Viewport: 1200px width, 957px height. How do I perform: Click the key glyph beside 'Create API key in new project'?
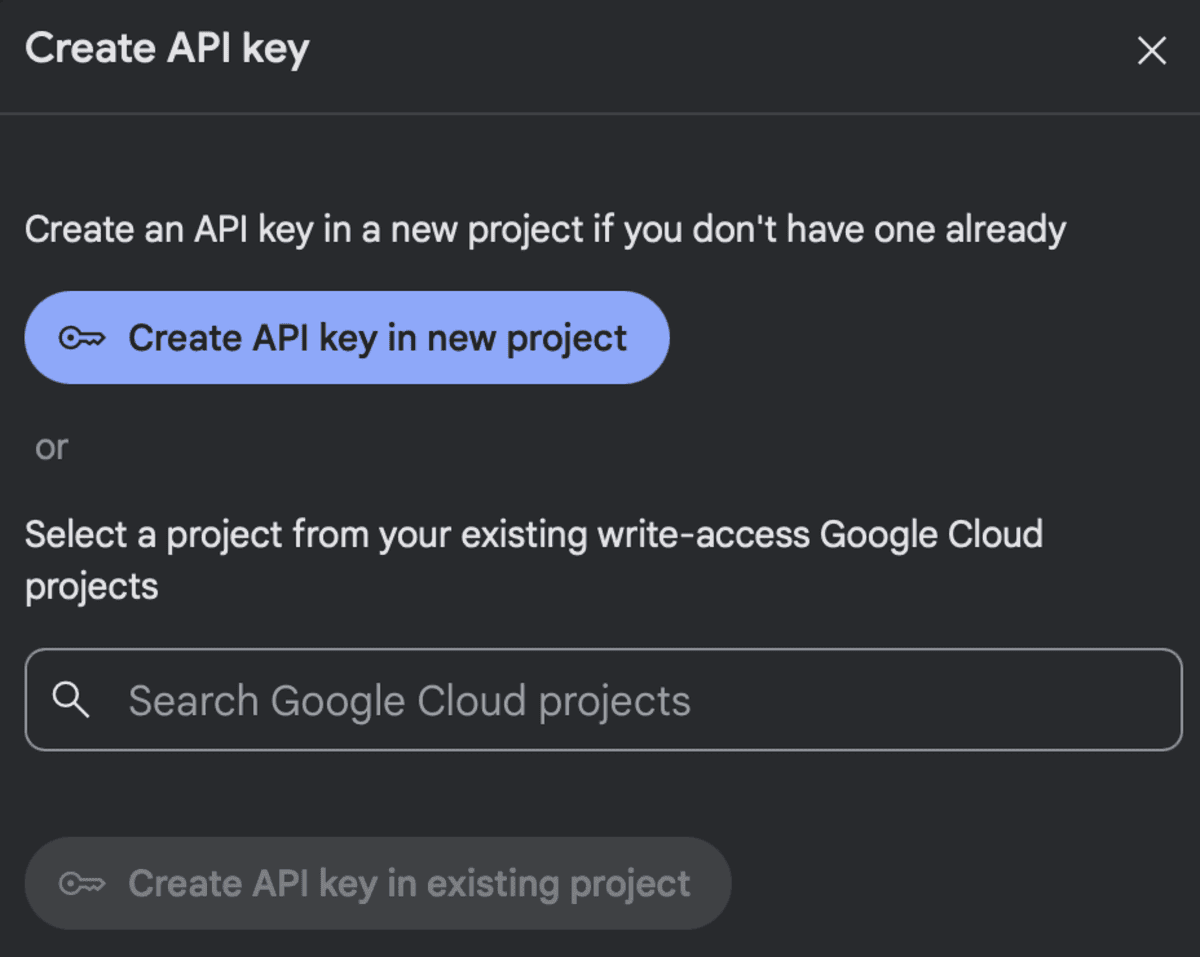[x=85, y=338]
